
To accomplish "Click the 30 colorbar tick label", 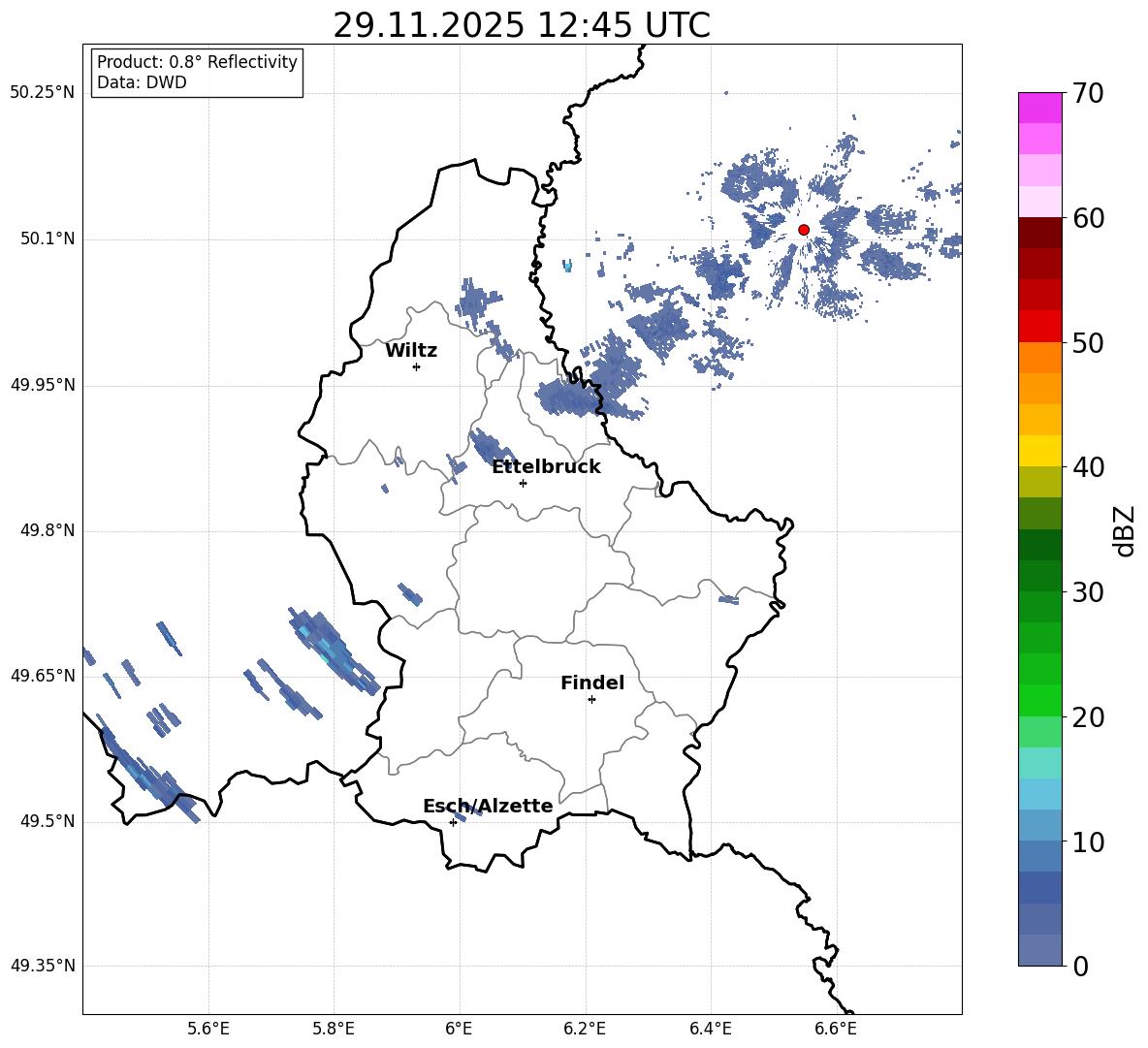I will point(1088,592).
